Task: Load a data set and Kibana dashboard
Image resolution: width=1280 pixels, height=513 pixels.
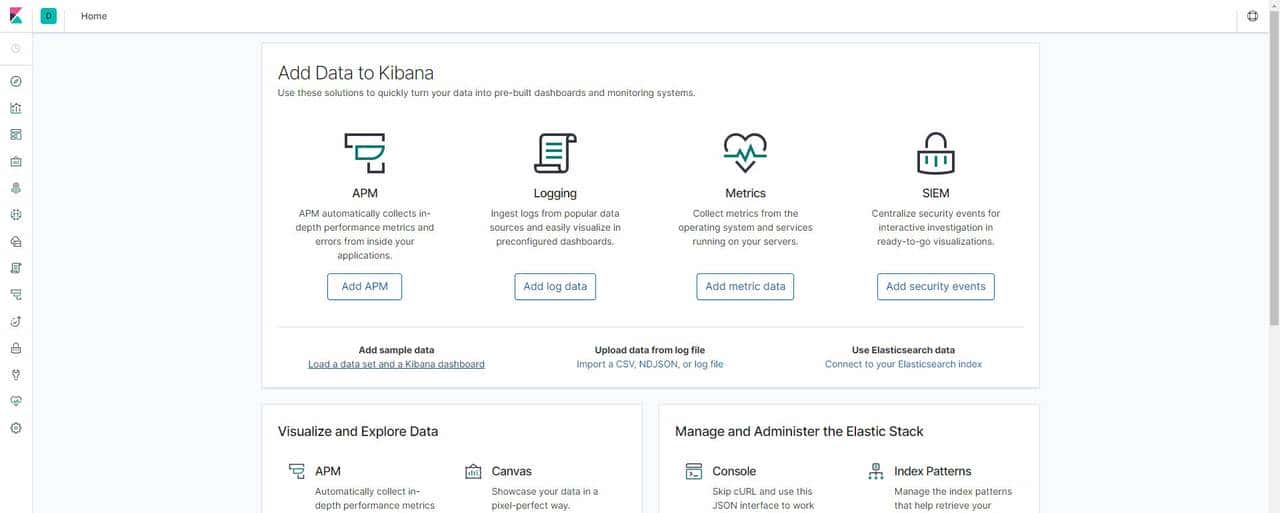Action: [396, 364]
